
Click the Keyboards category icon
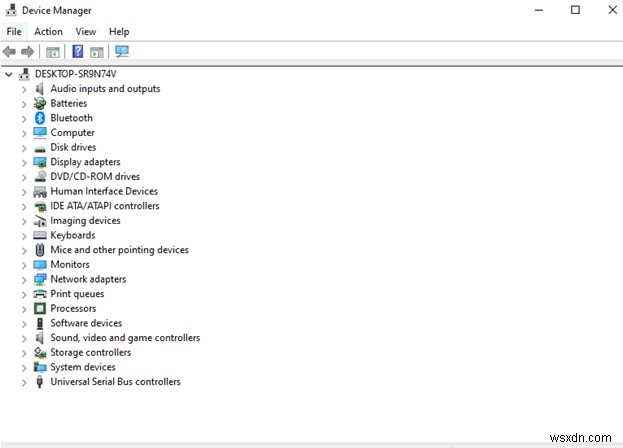[40, 236]
